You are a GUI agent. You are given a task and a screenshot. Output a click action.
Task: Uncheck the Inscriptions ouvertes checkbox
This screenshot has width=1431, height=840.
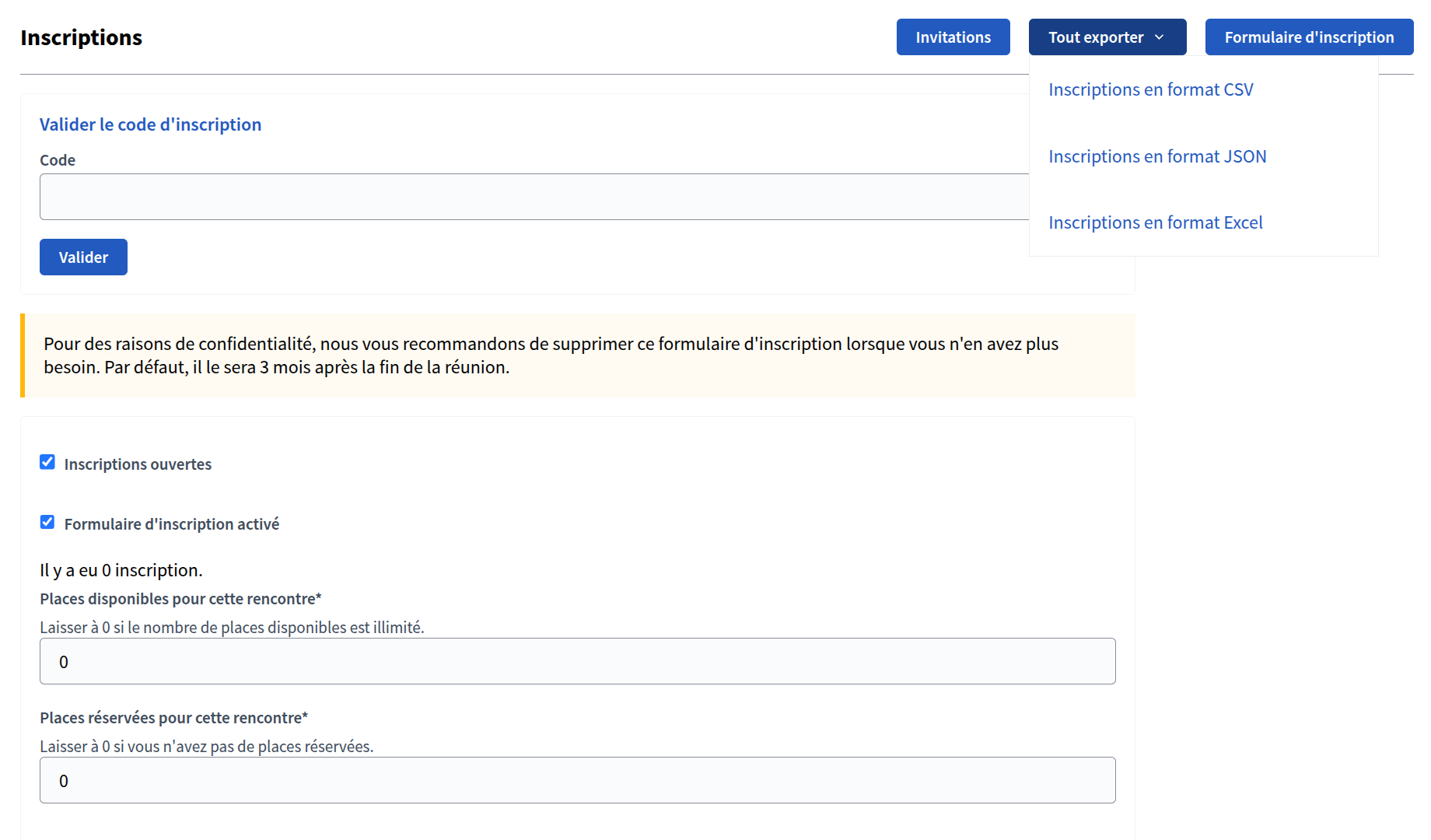[47, 462]
